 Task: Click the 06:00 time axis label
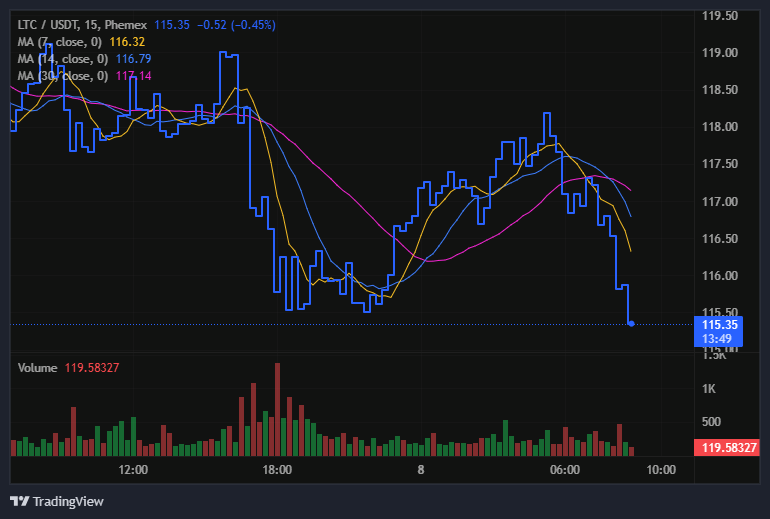point(565,469)
